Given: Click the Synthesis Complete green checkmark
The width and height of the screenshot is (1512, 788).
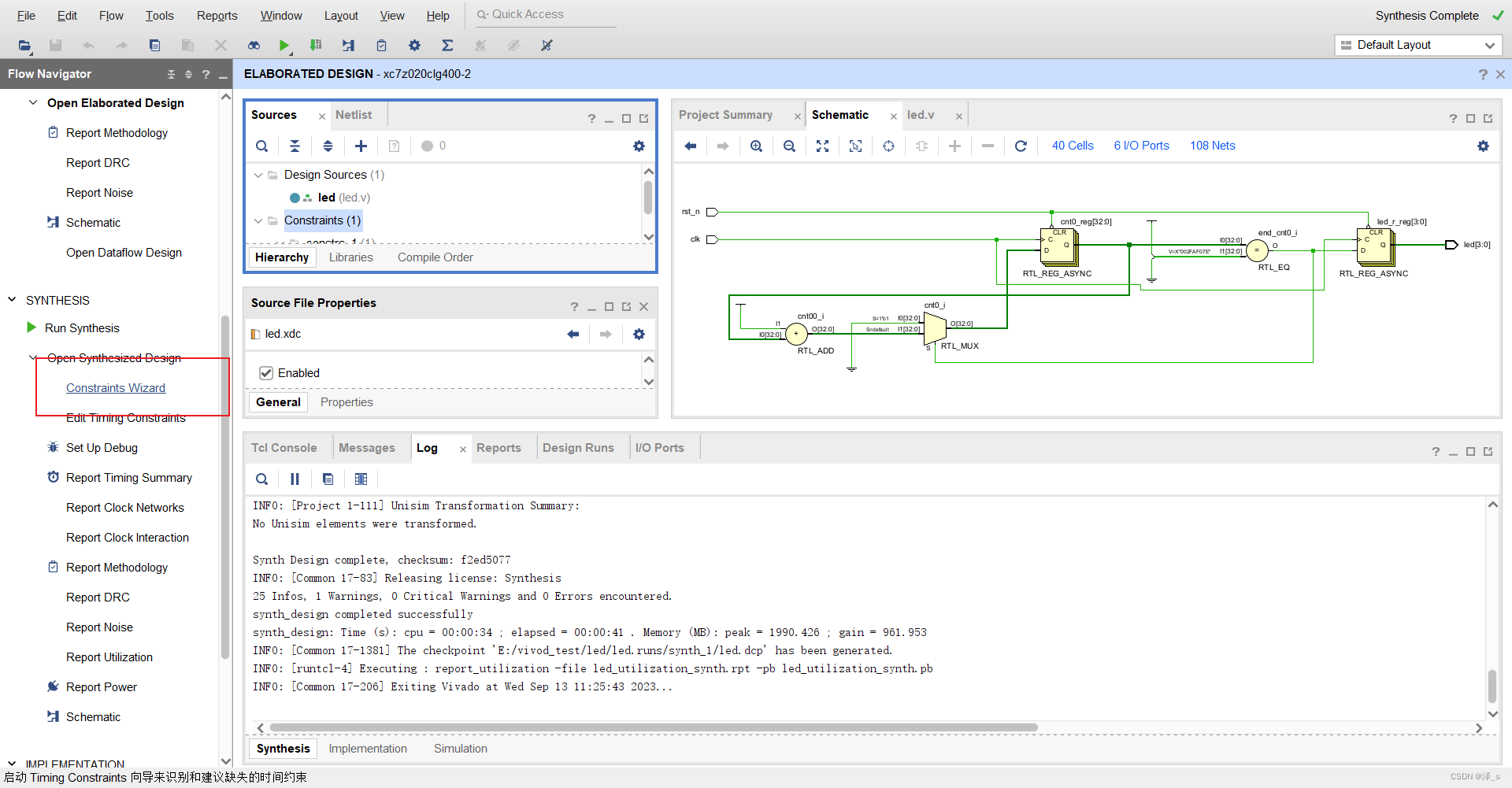Looking at the screenshot, I should pos(1497,15).
